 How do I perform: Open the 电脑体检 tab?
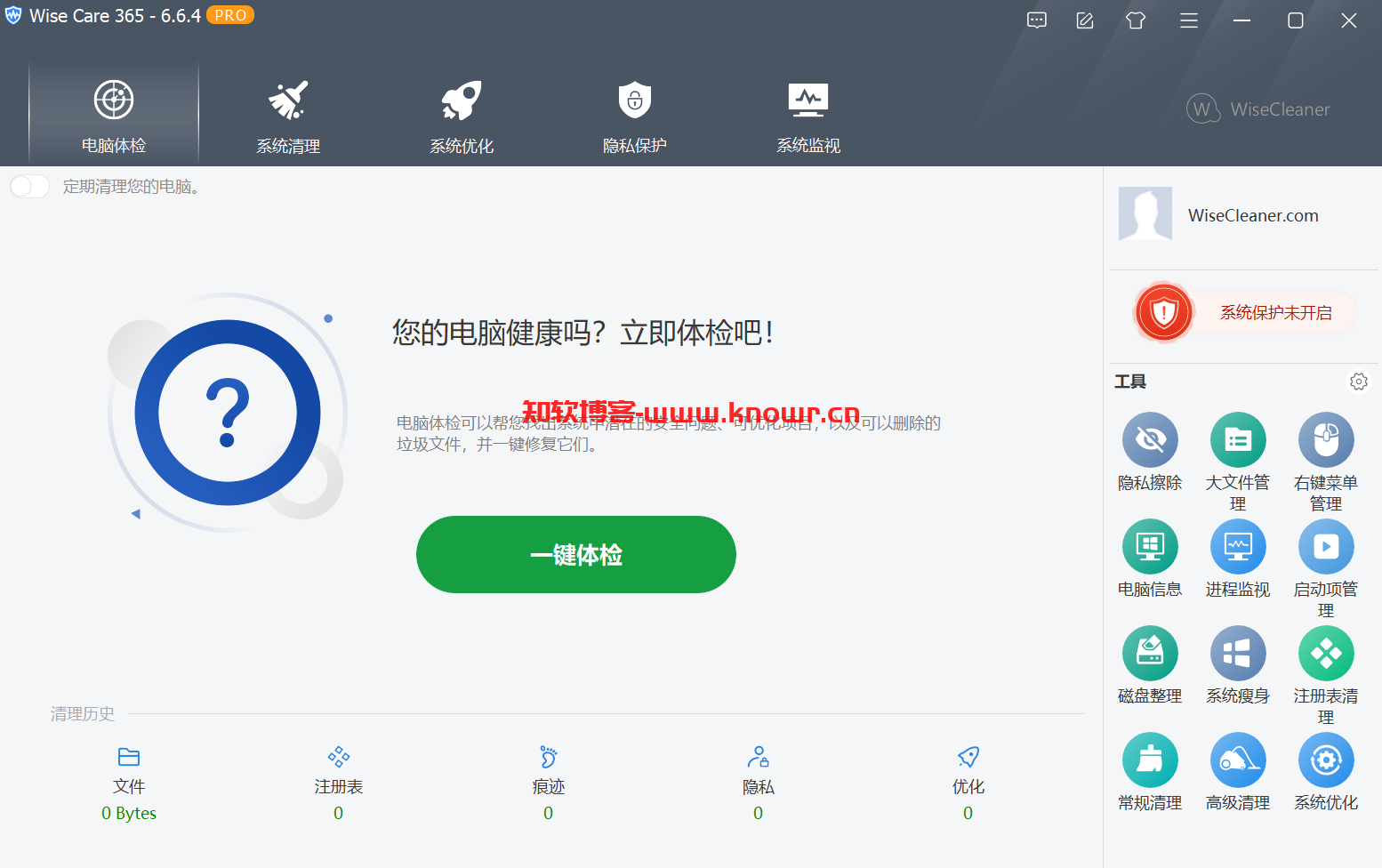coord(114,114)
